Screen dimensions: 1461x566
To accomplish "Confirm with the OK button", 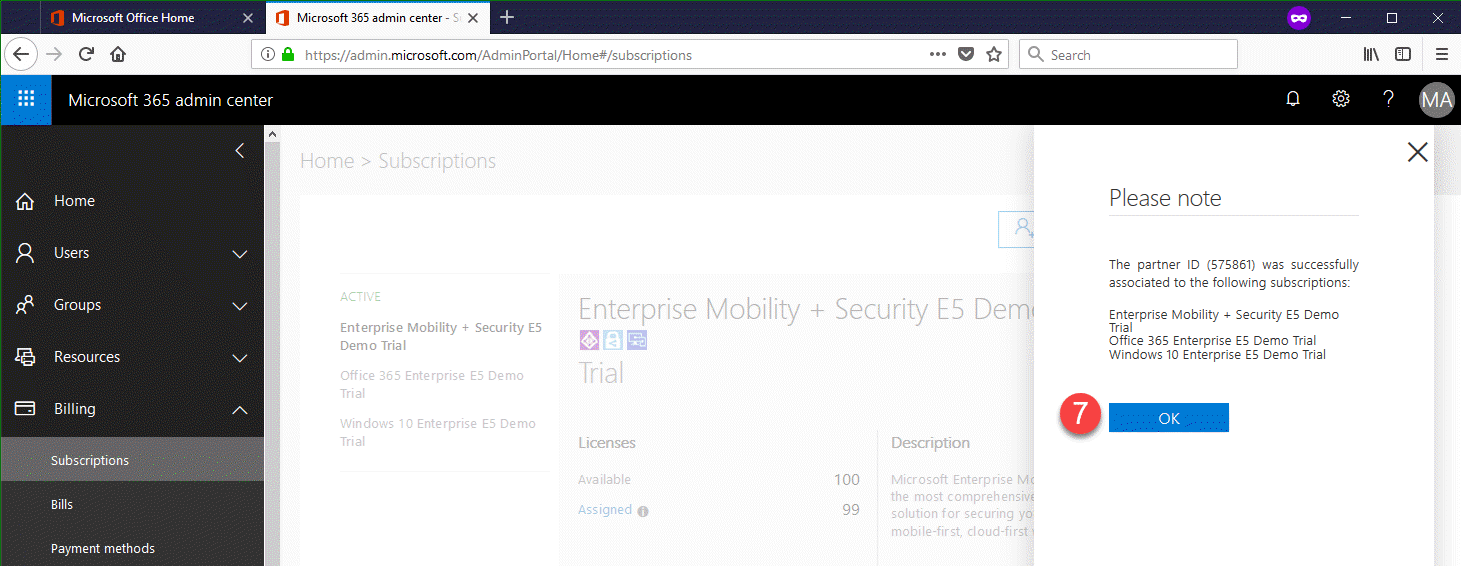I will click(x=1169, y=418).
